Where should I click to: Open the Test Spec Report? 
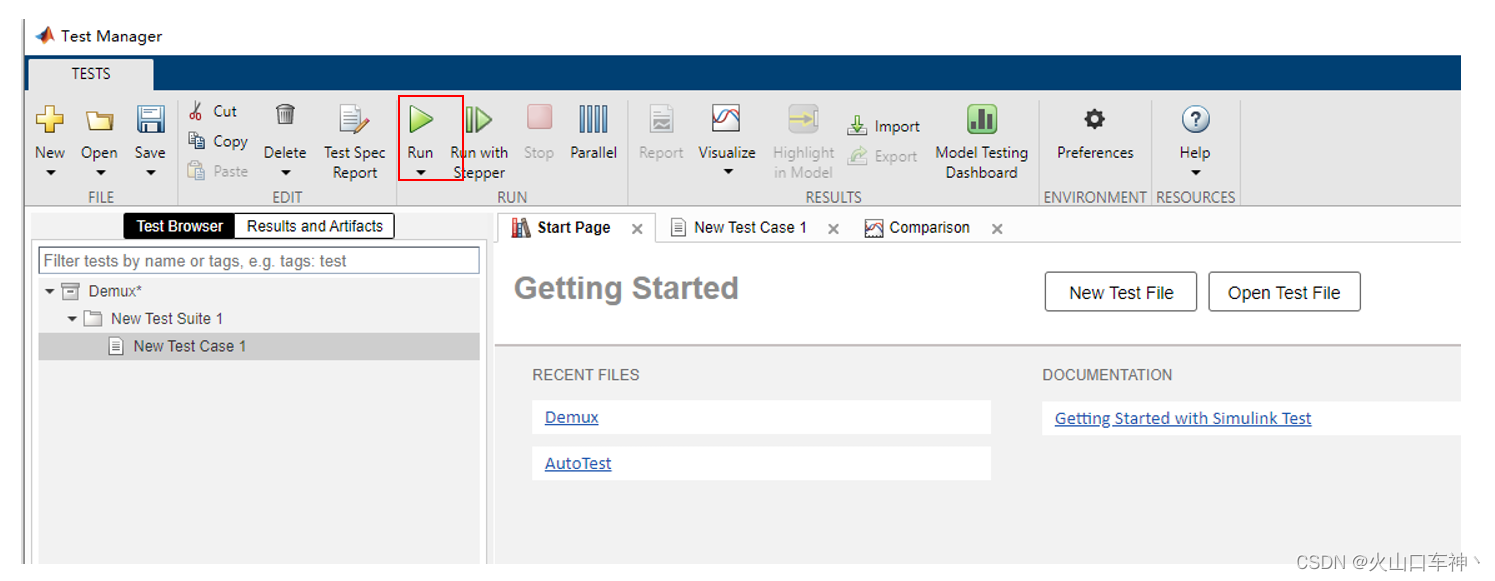coord(354,140)
